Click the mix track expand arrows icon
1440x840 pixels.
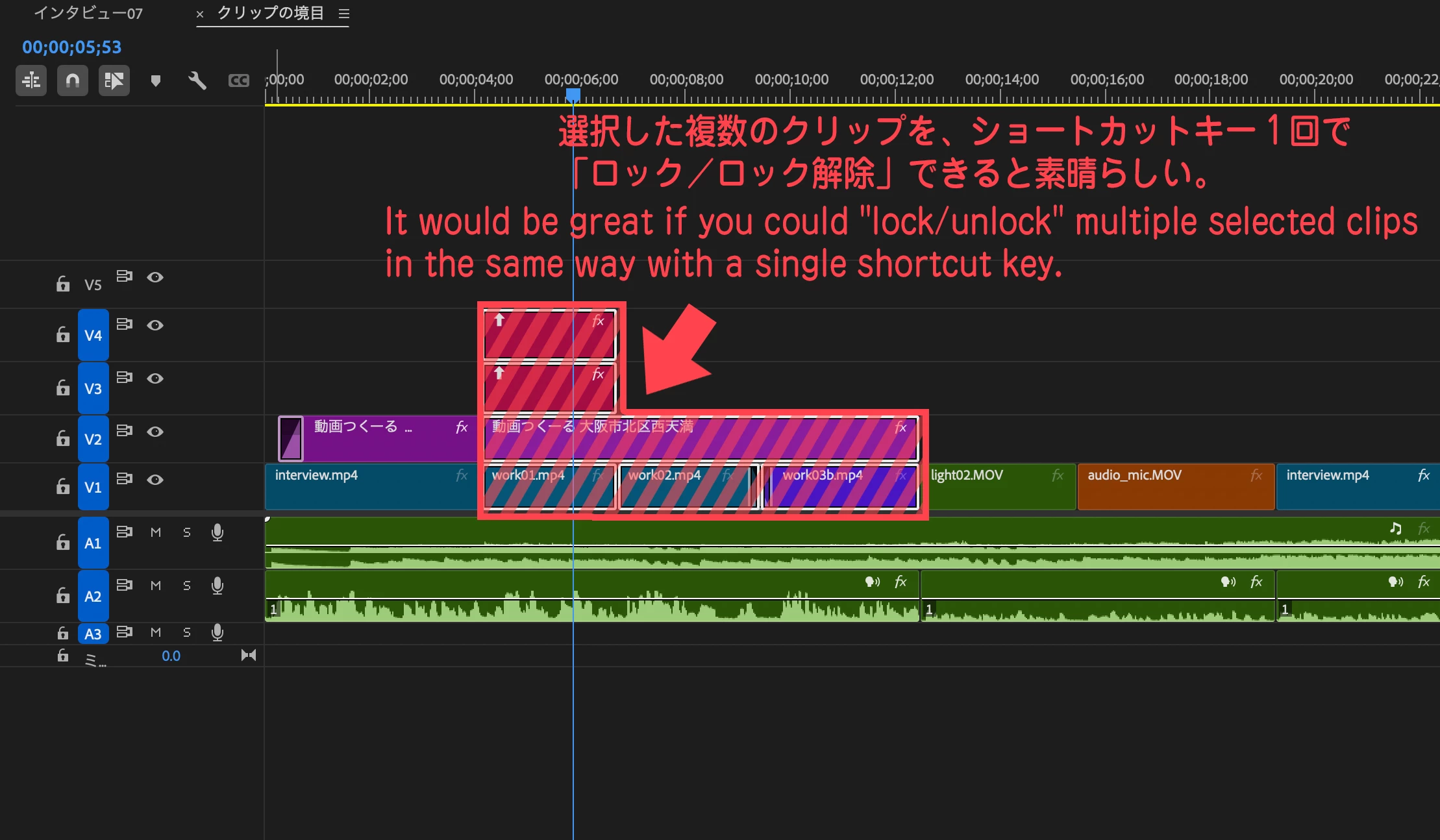pos(248,655)
